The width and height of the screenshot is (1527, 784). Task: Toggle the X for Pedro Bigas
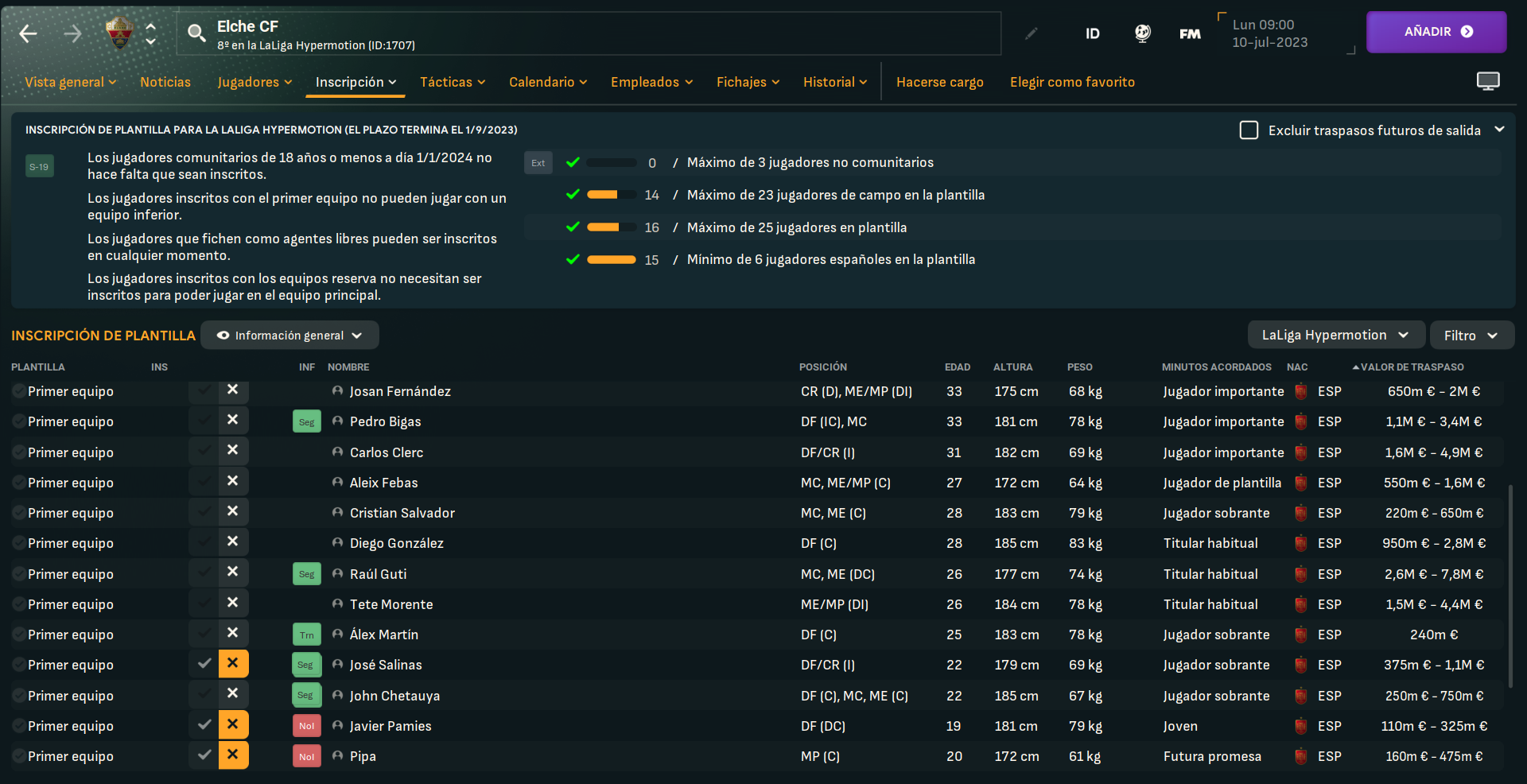tap(233, 420)
